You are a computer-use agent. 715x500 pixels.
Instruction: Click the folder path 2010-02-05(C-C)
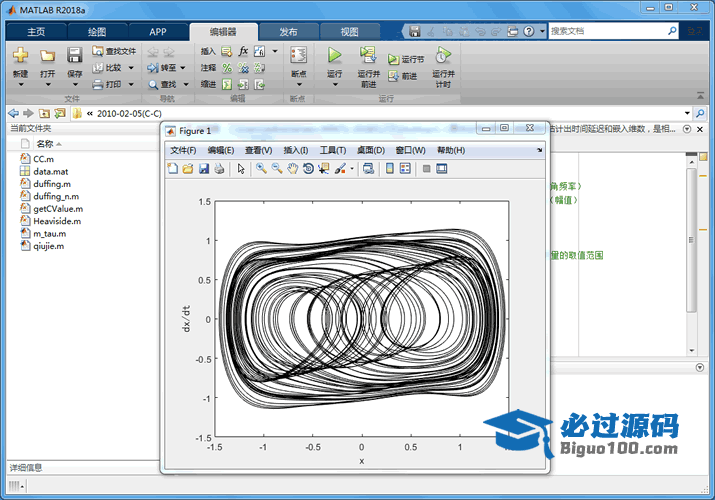[x=129, y=113]
